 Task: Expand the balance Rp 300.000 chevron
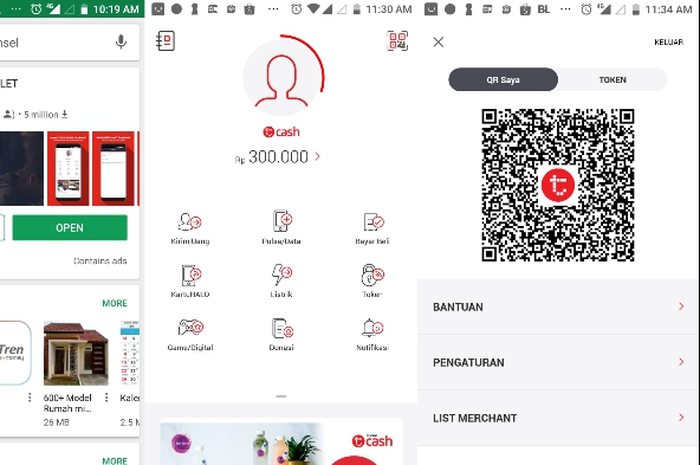[317, 157]
